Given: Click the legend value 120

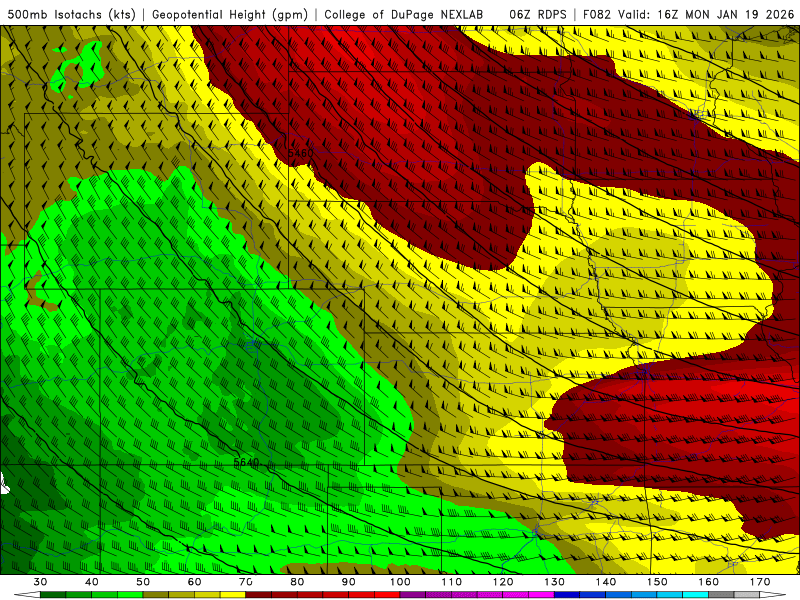Looking at the screenshot, I should click(x=503, y=582).
